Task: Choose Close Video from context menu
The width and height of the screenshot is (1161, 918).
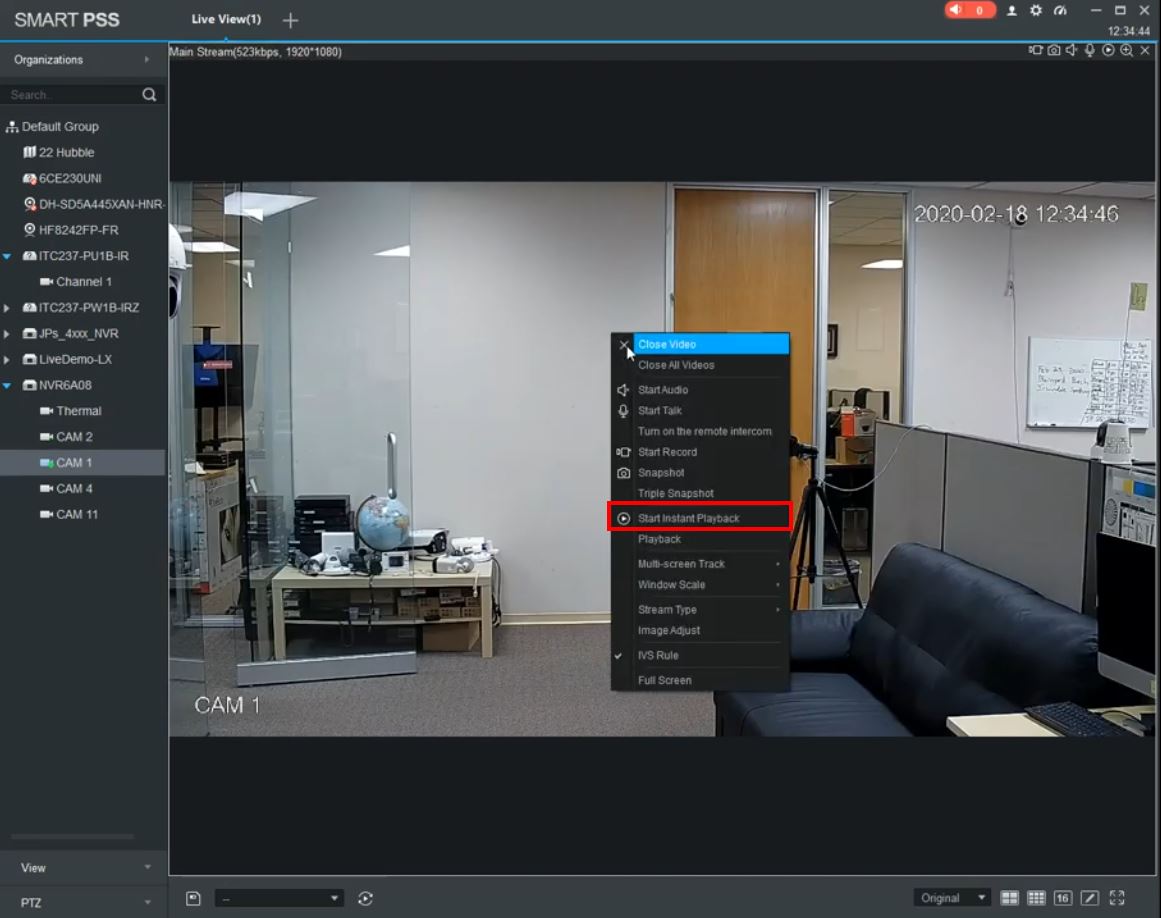Action: pos(700,344)
